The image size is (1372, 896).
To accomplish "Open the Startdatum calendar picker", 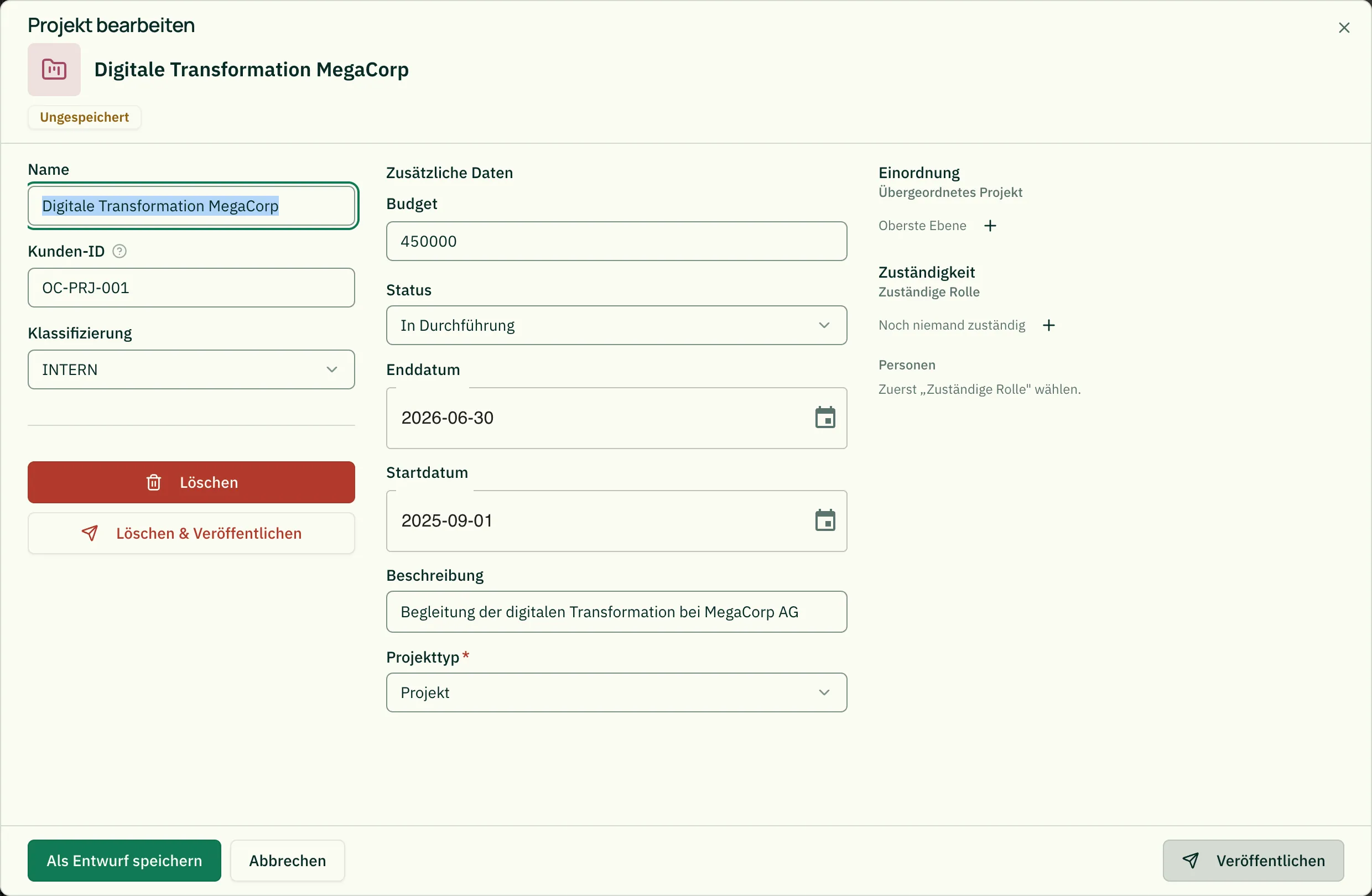I will [x=825, y=521].
